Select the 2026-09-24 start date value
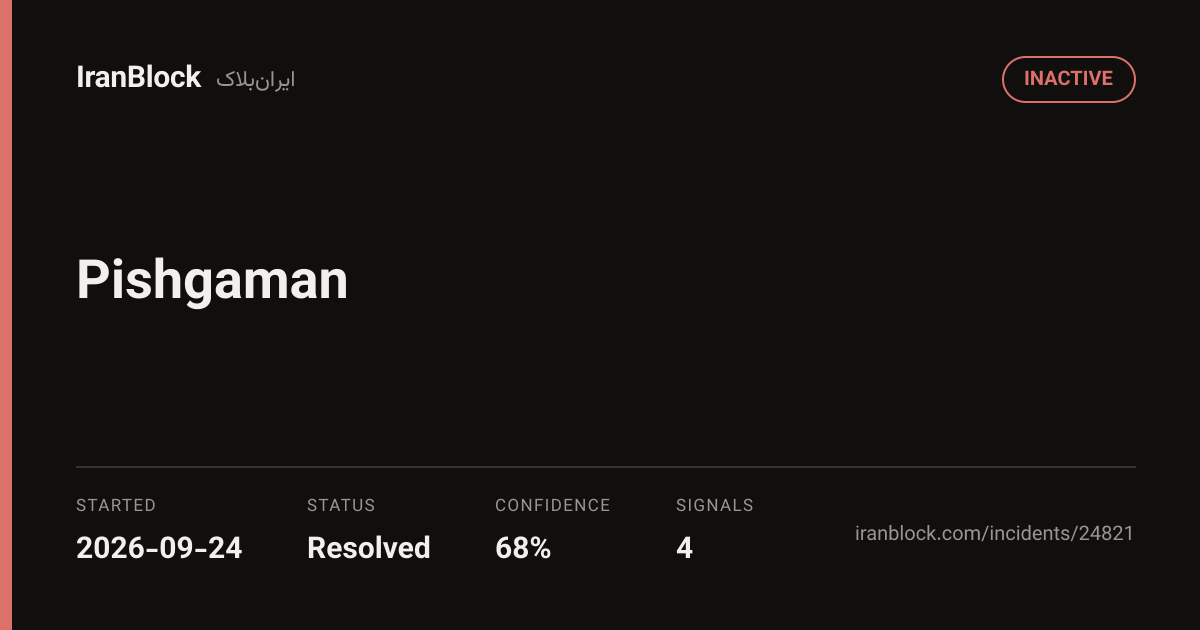The image size is (1200, 630). click(x=159, y=548)
